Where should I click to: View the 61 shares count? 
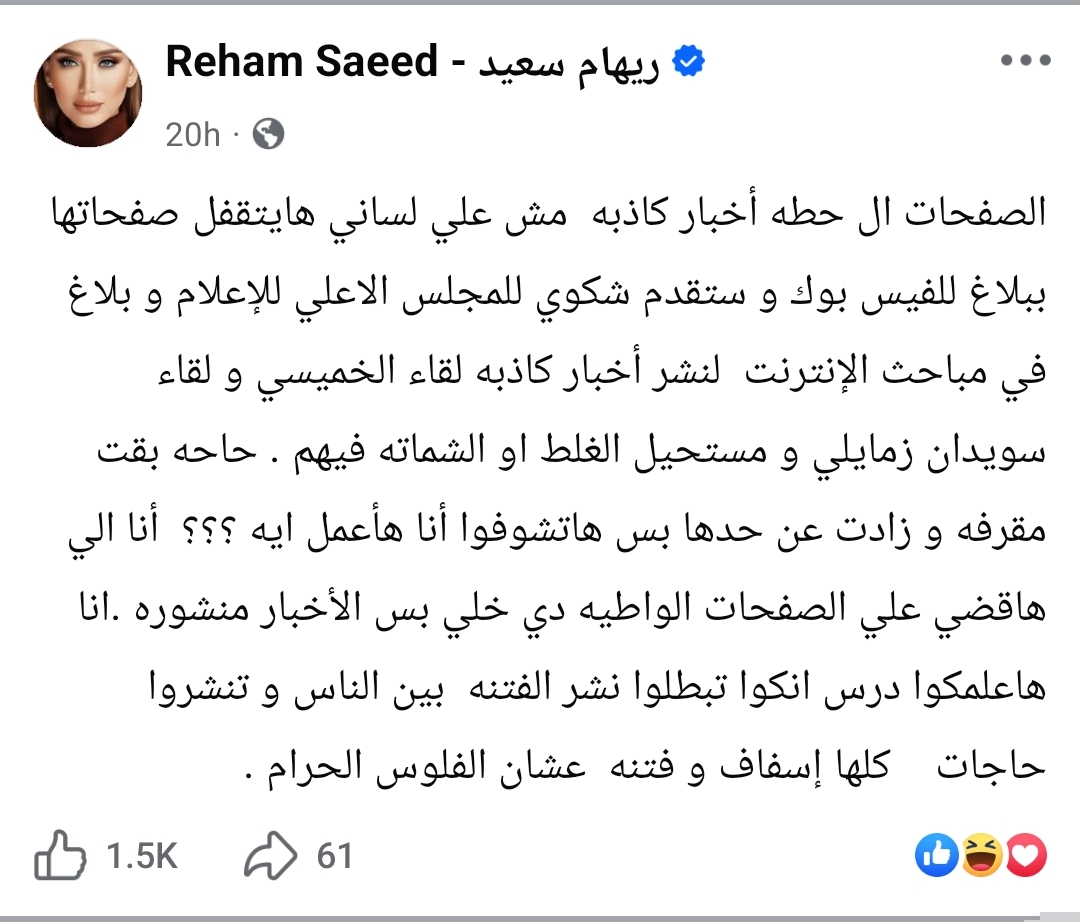pyautogui.click(x=335, y=857)
